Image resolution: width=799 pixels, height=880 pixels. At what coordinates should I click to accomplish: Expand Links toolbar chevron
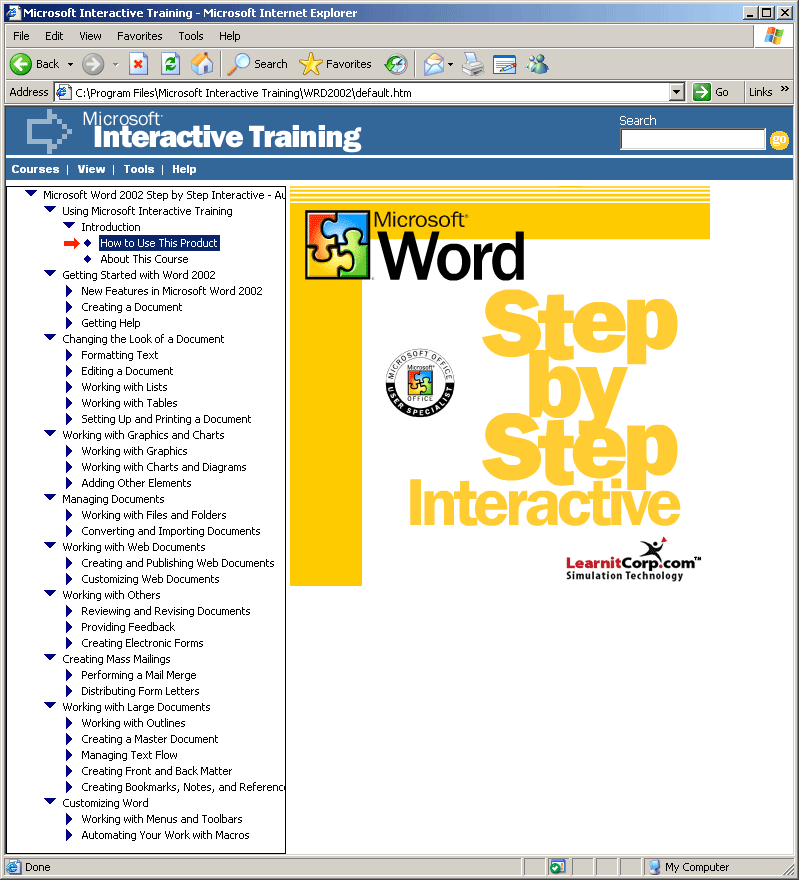click(x=784, y=89)
